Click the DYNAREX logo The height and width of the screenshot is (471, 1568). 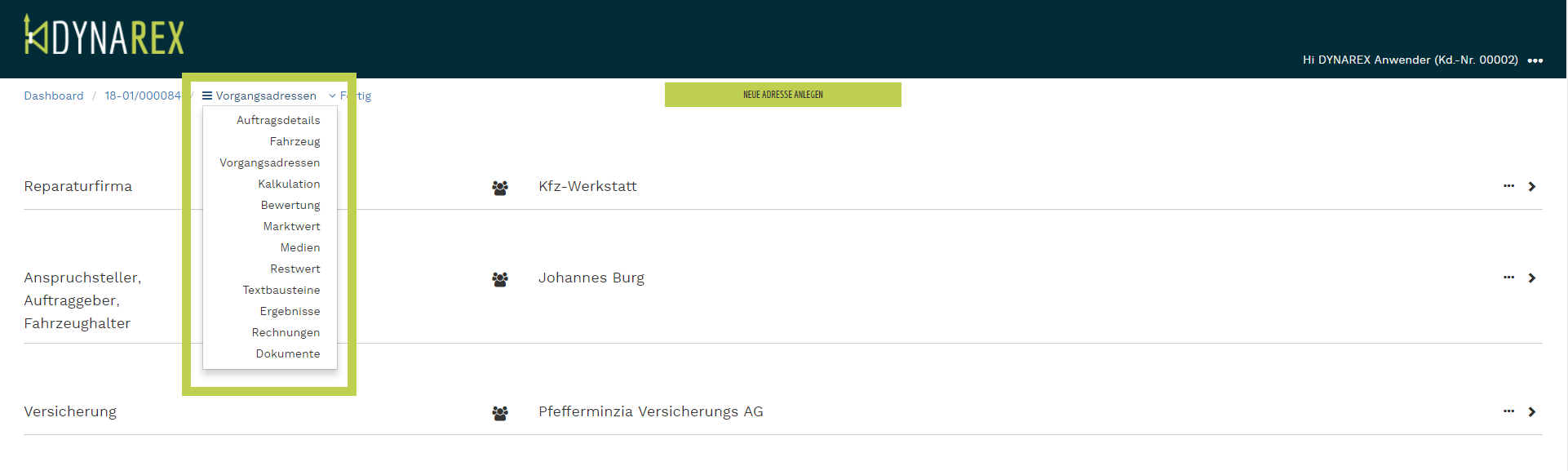tap(104, 36)
